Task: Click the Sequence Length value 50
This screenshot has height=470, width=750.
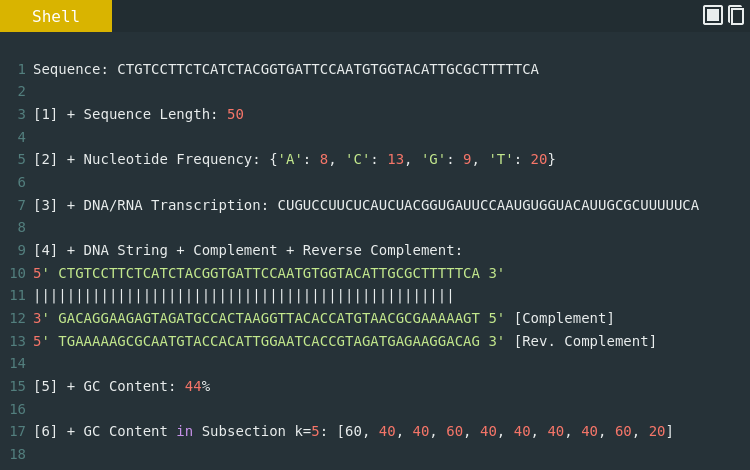Action: point(235,114)
